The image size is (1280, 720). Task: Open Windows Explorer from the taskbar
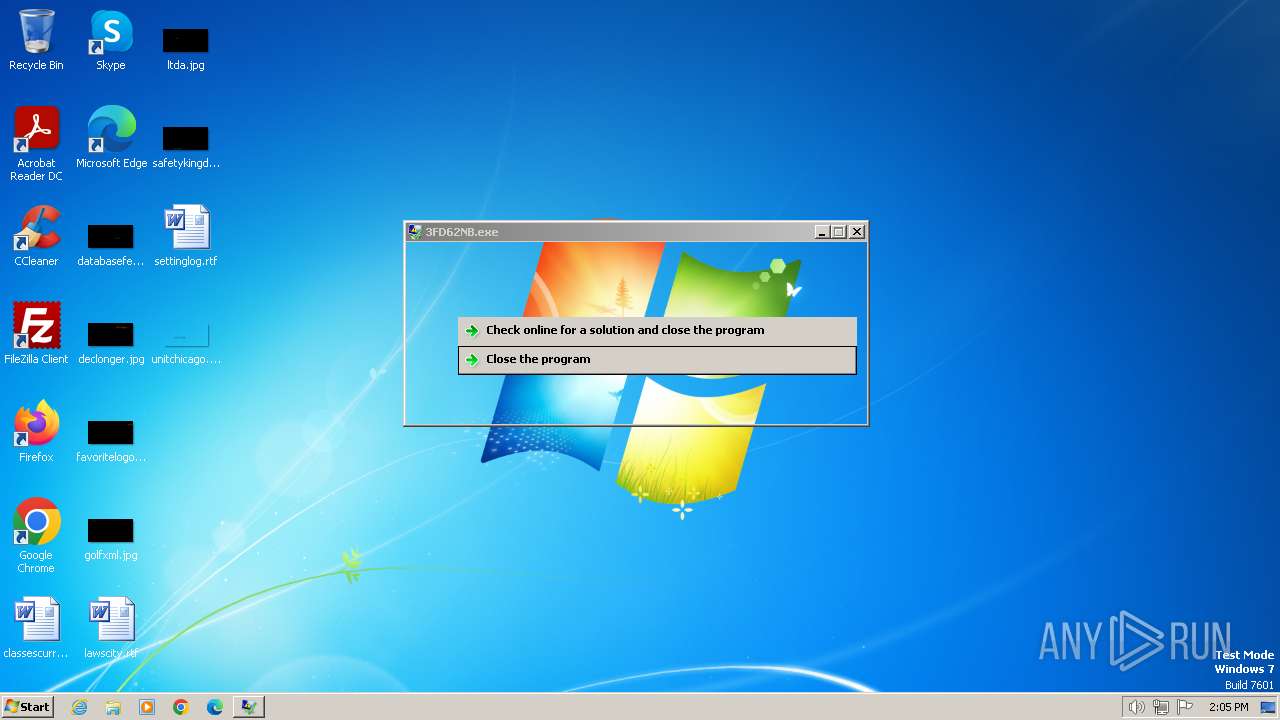[113, 707]
